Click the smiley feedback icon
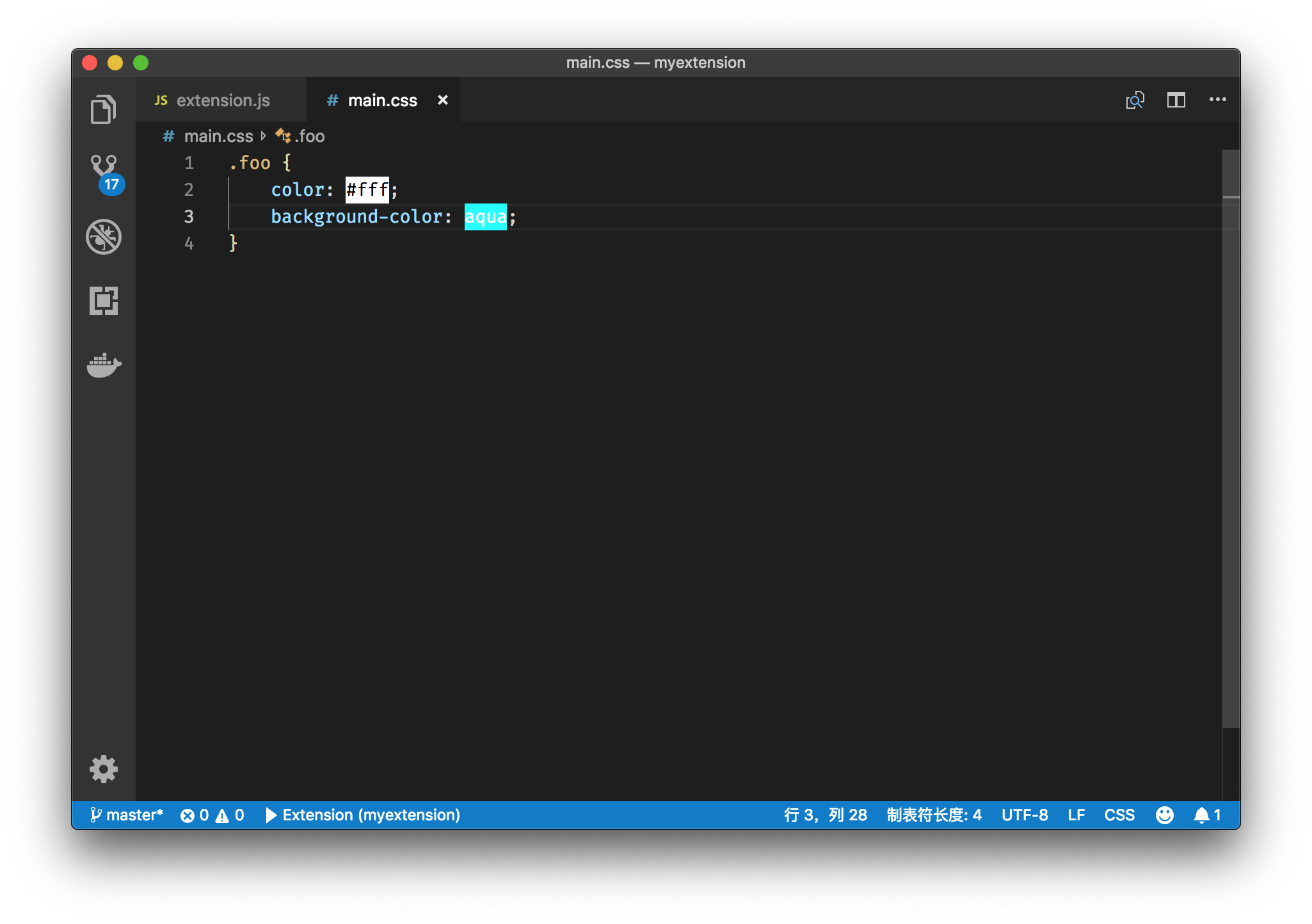Viewport: 1312px width, 924px height. 1164,815
